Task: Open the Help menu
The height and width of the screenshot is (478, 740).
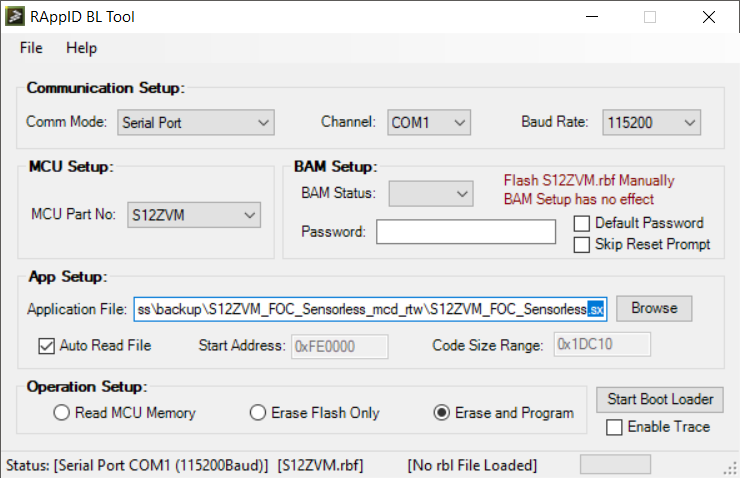Action: 82,48
